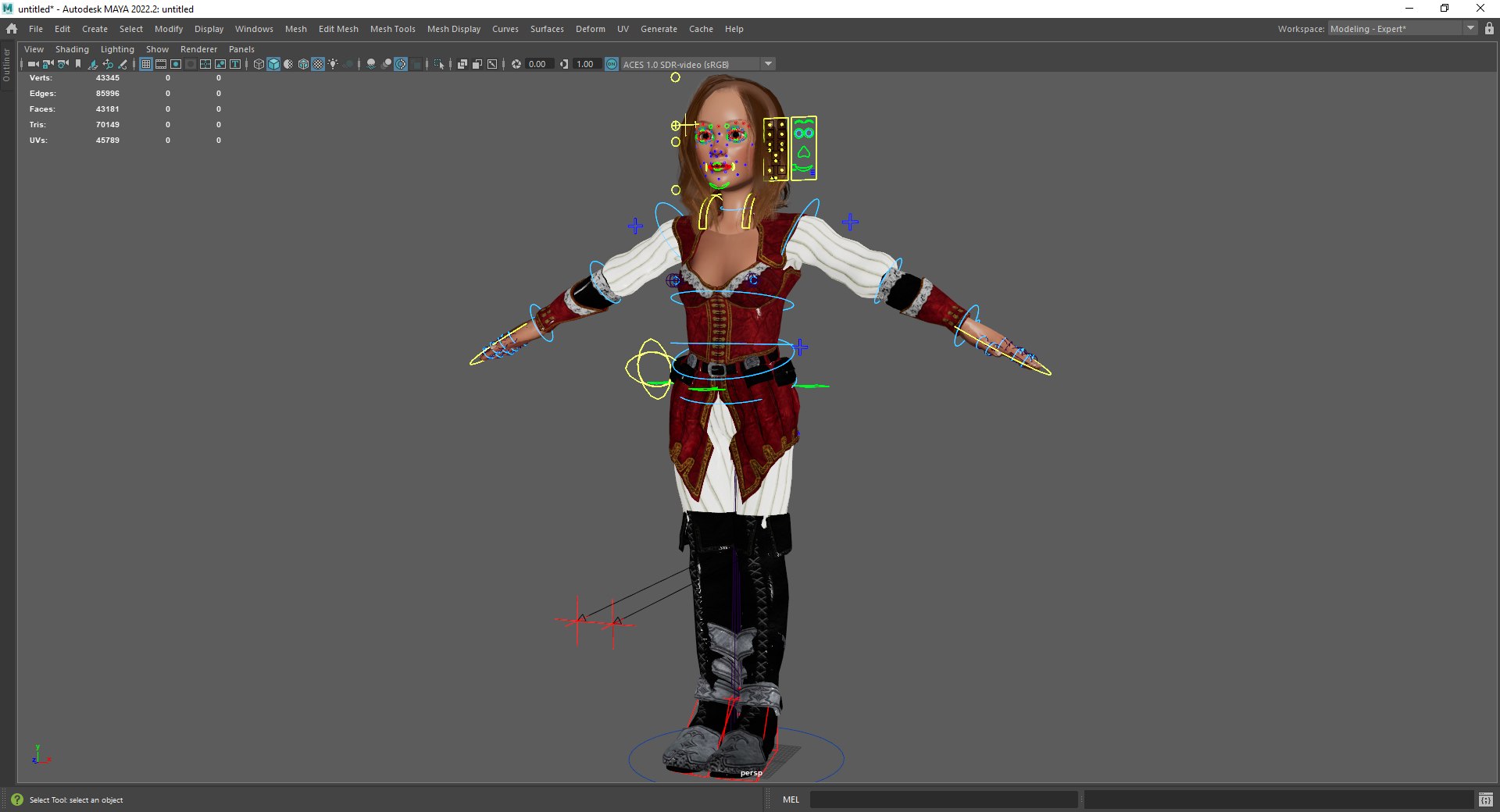
Task: Toggle the Film Gate display
Action: click(x=161, y=64)
